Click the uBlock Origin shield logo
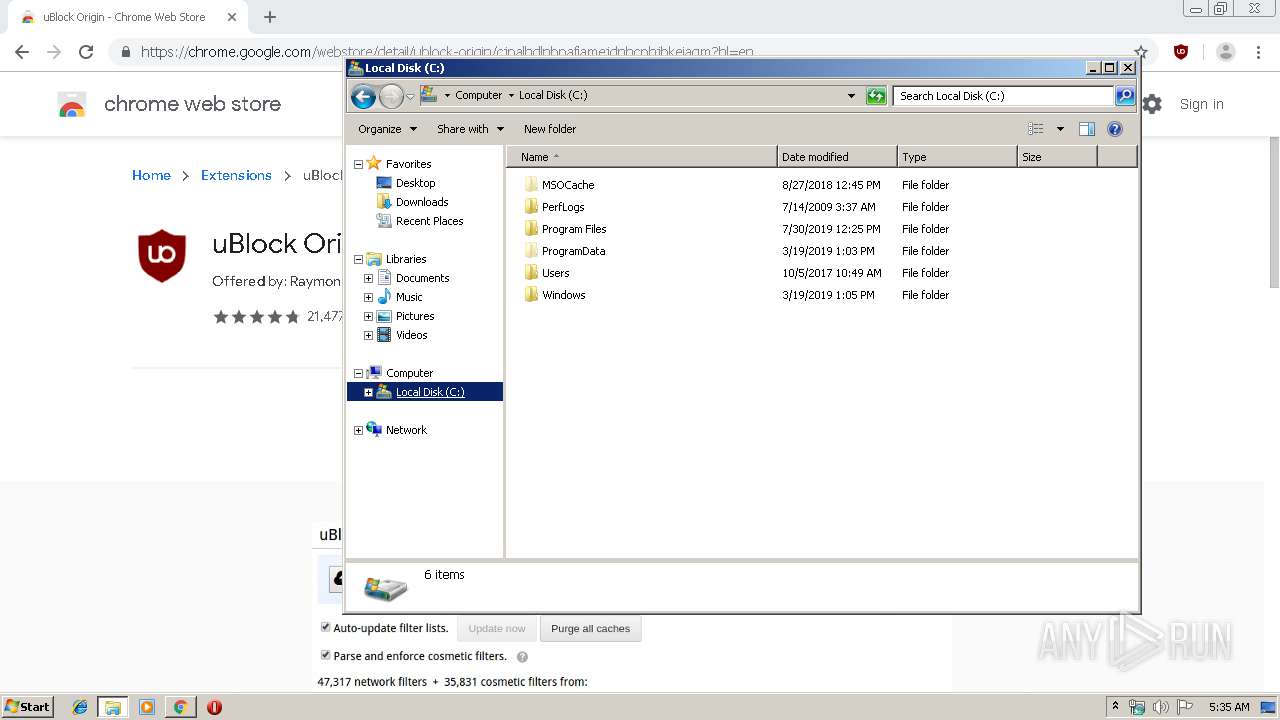Image resolution: width=1280 pixels, height=720 pixels. (162, 256)
